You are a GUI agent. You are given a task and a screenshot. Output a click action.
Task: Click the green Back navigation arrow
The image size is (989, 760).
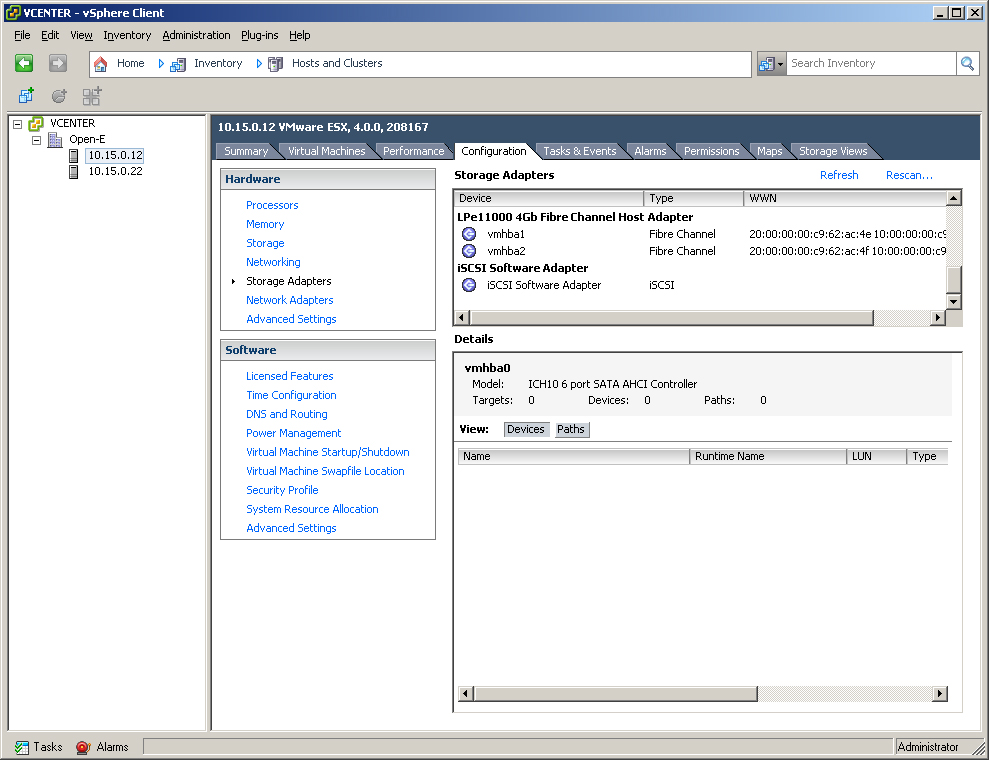25,63
